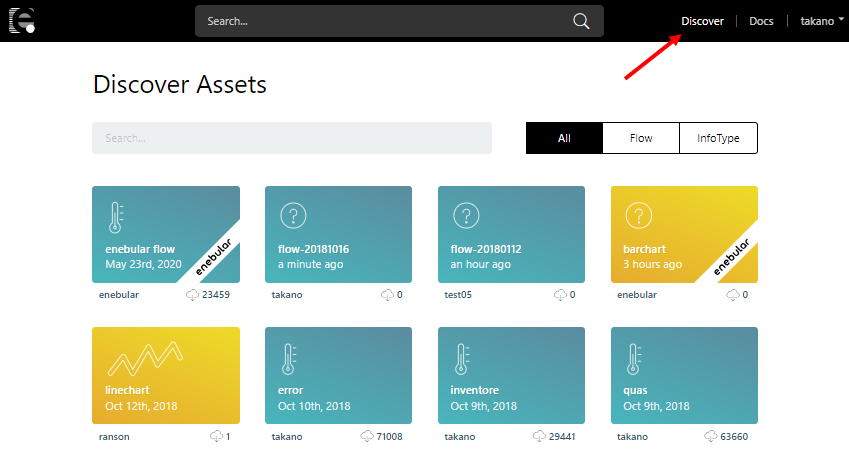This screenshot has height=462, width=849.
Task: Click the ranson author link
Action: 114,437
